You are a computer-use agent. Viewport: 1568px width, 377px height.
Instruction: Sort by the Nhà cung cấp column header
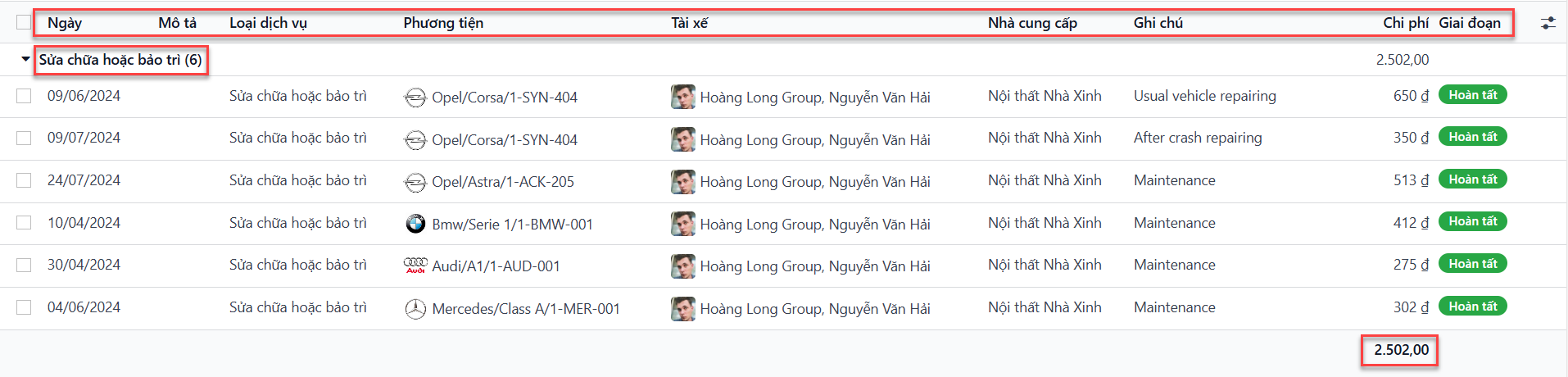(1032, 23)
